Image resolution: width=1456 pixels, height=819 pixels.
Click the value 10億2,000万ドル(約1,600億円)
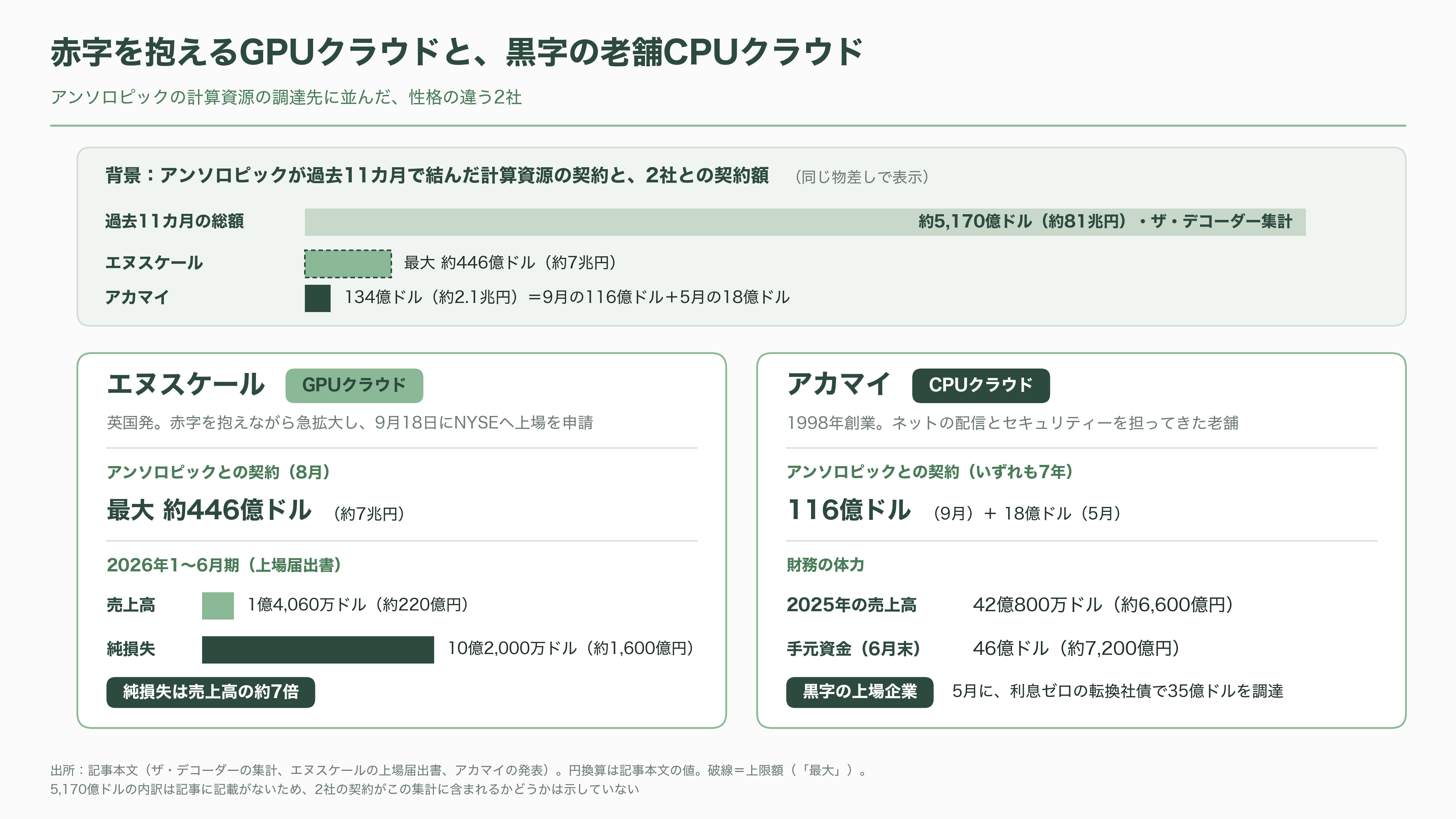pyautogui.click(x=571, y=648)
